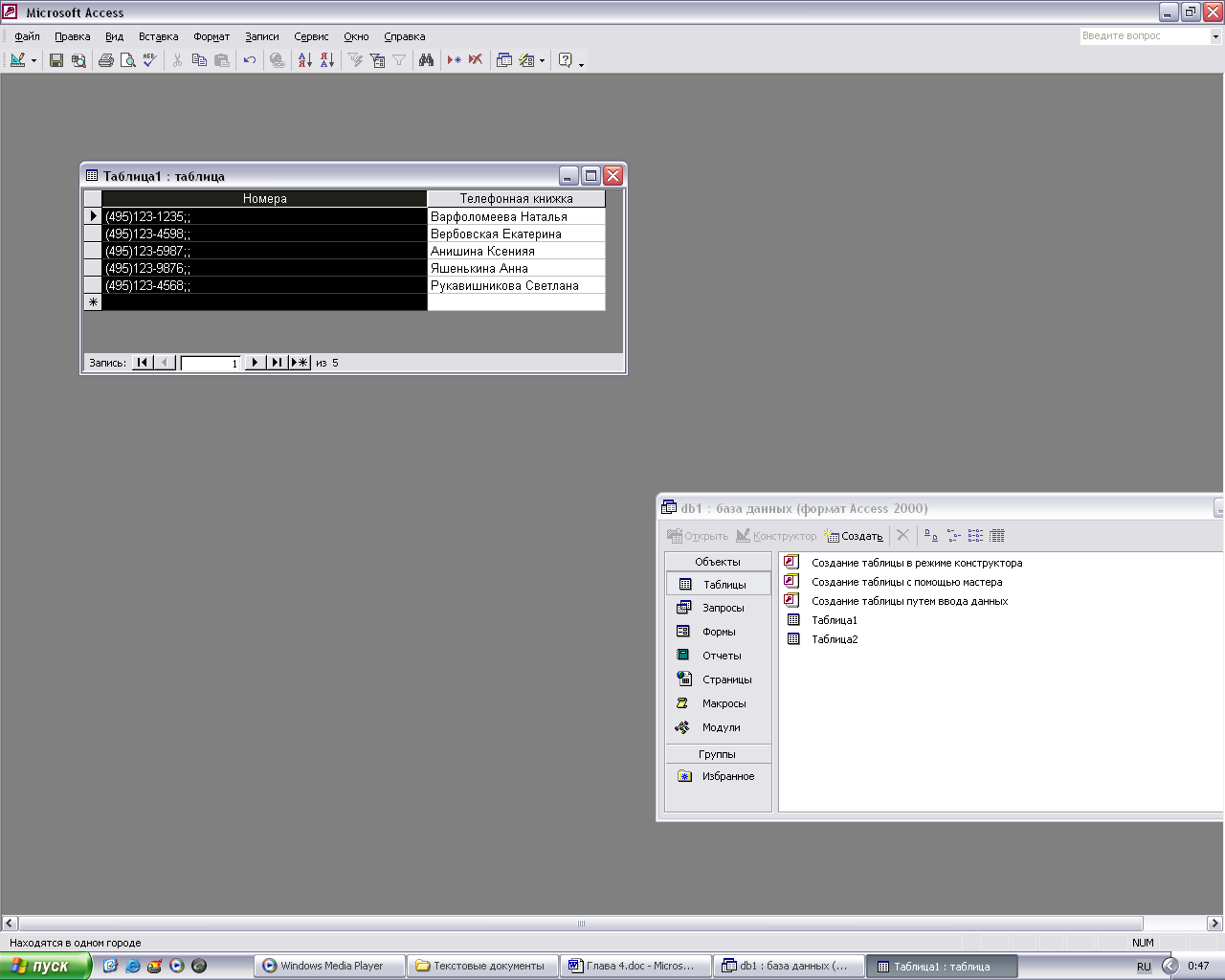Open the Окно menu
This screenshot has height=980, width=1225.
[x=357, y=36]
